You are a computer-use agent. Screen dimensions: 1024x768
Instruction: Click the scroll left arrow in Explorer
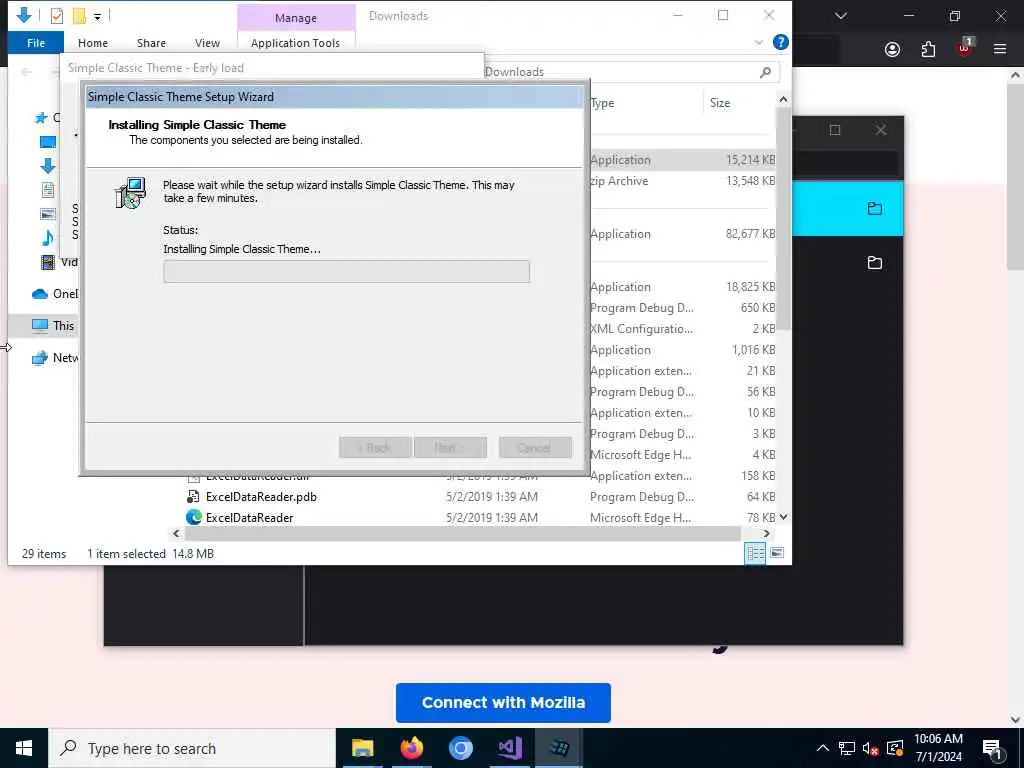pos(176,534)
